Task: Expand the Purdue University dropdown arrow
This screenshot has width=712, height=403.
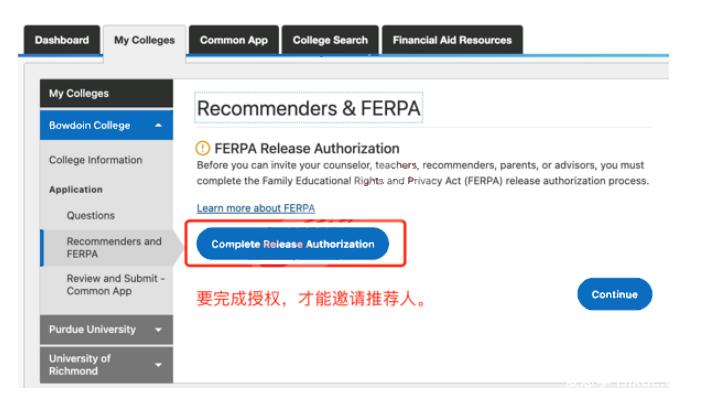Action: 158,330
